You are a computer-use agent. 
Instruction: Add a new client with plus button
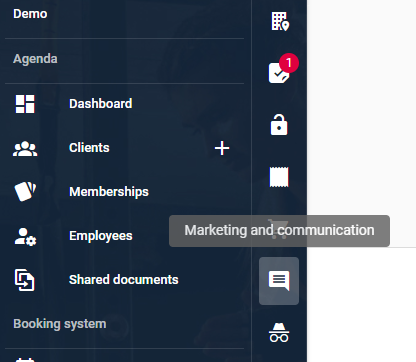tap(222, 148)
